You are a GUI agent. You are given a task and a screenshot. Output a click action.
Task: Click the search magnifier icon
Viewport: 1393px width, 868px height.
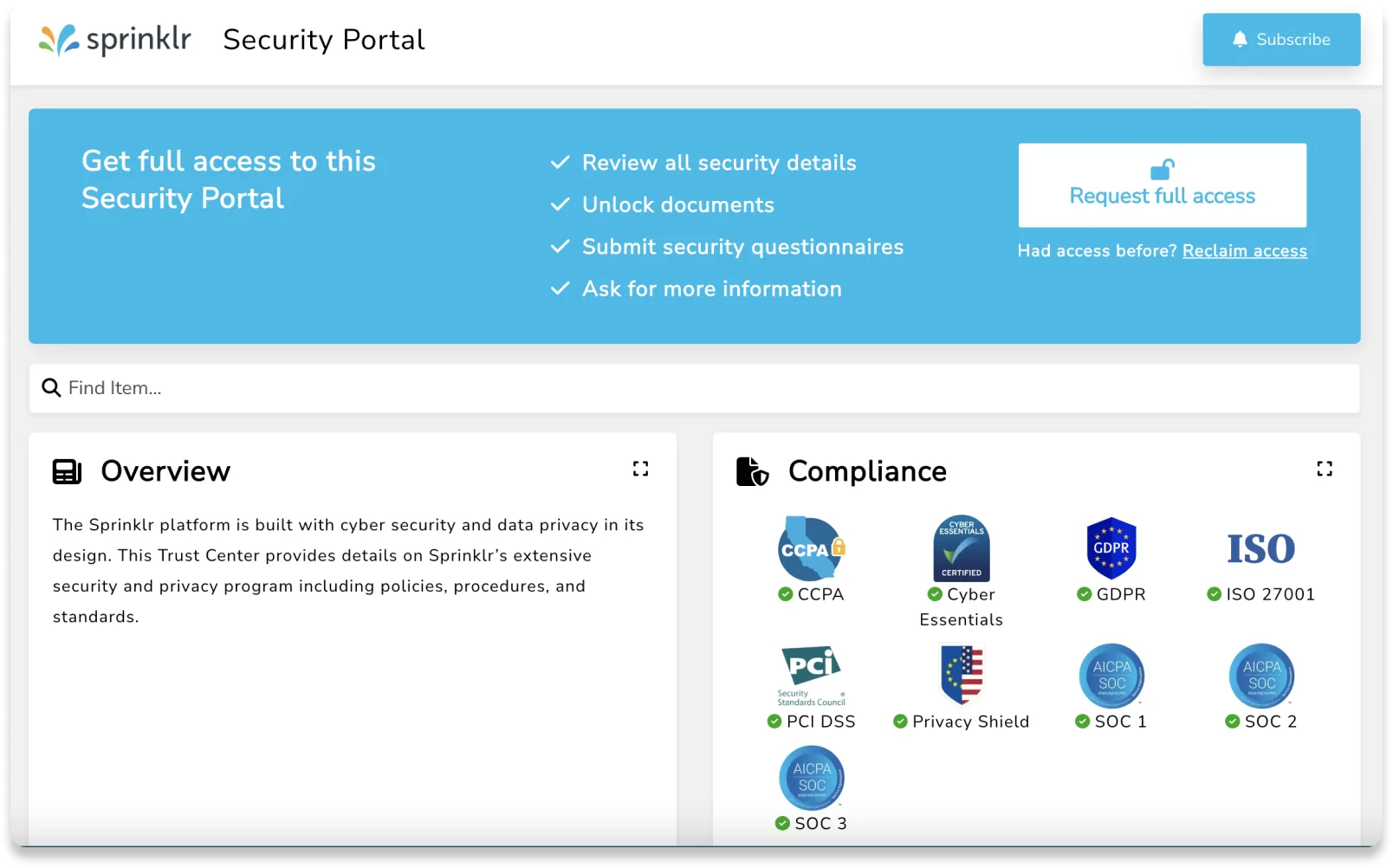51,388
